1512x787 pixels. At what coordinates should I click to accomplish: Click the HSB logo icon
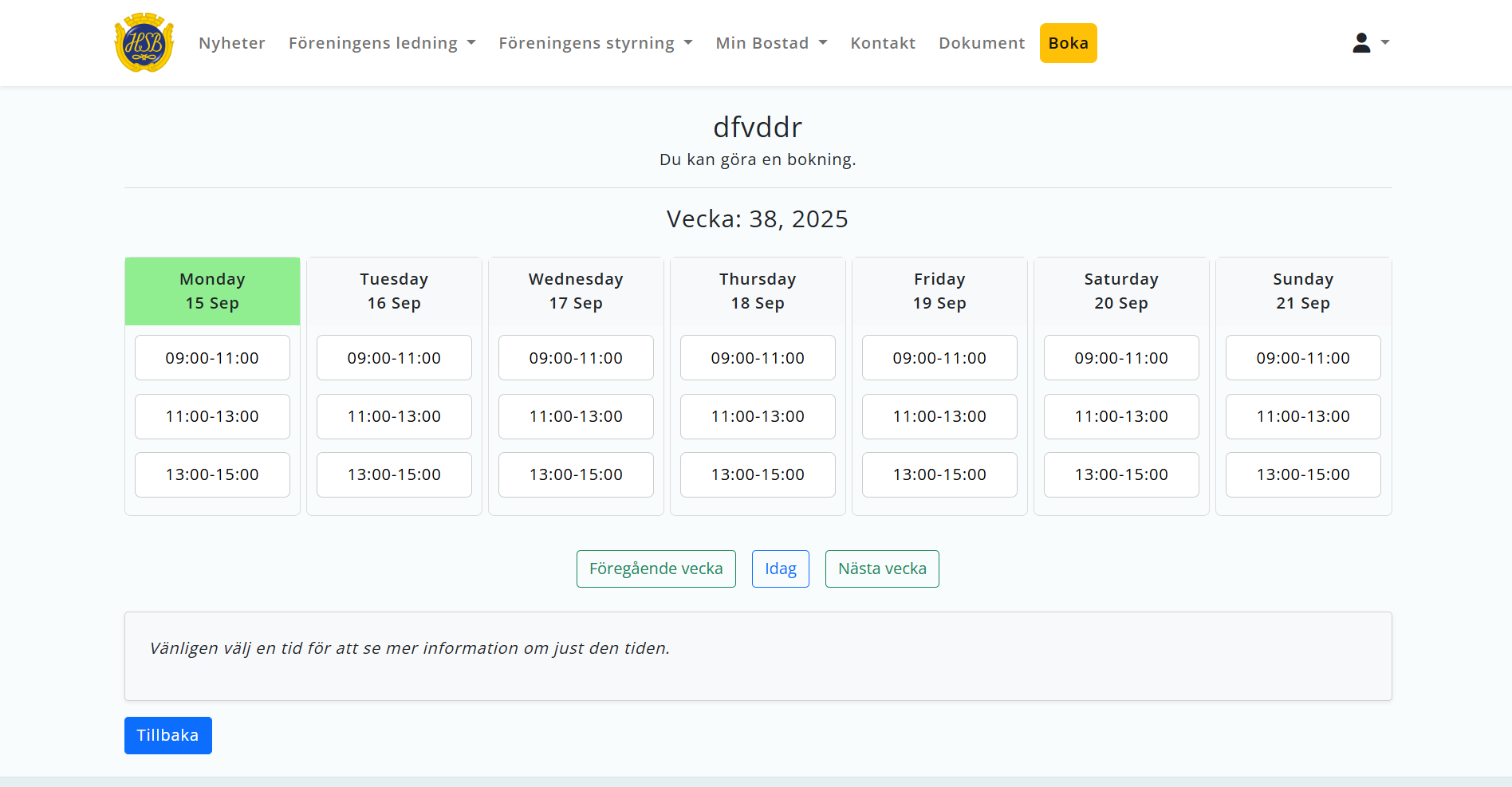point(144,43)
